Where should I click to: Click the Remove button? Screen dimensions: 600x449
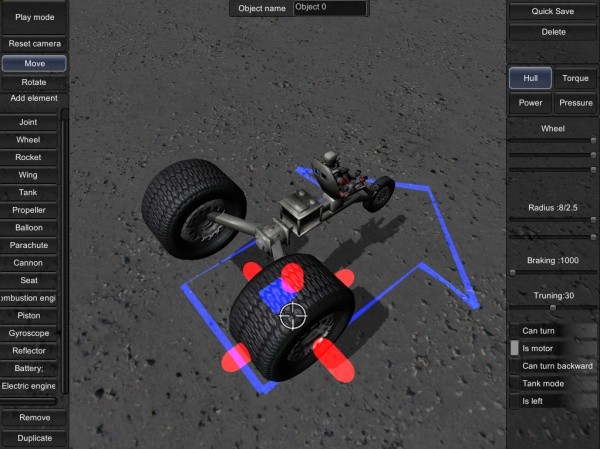pyautogui.click(x=34, y=418)
